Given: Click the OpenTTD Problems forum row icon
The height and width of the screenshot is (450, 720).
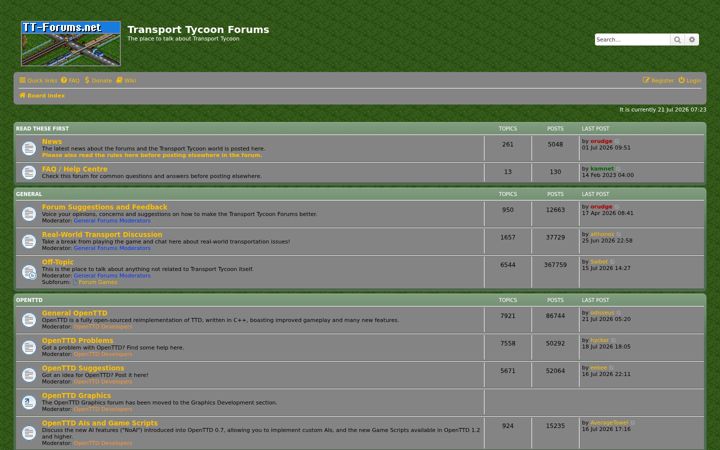Looking at the screenshot, I should 29,348.
